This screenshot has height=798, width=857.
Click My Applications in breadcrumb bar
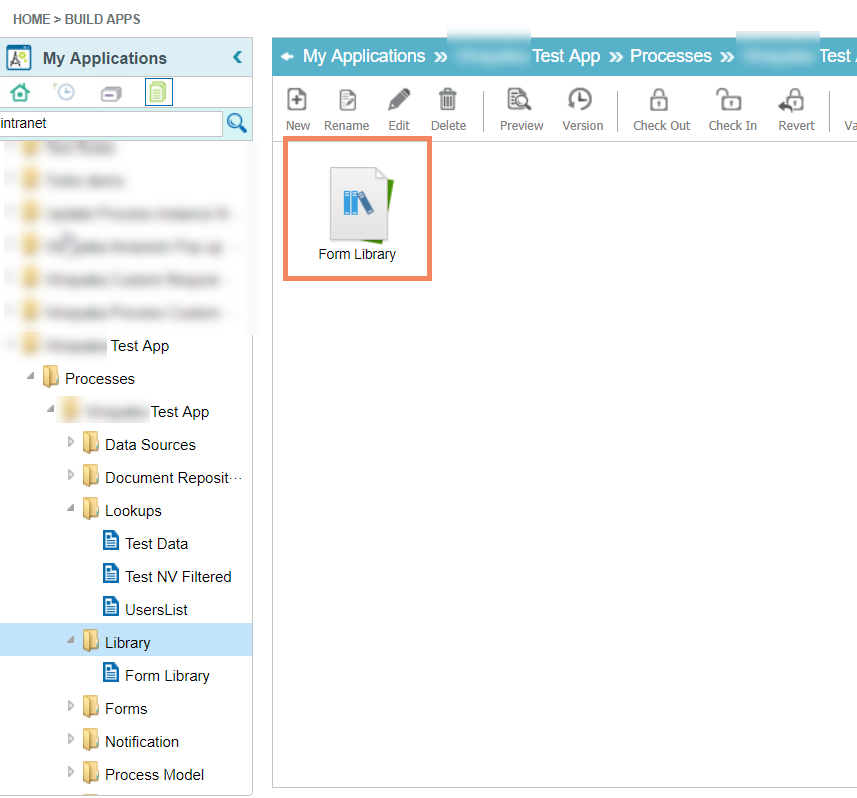click(x=364, y=56)
